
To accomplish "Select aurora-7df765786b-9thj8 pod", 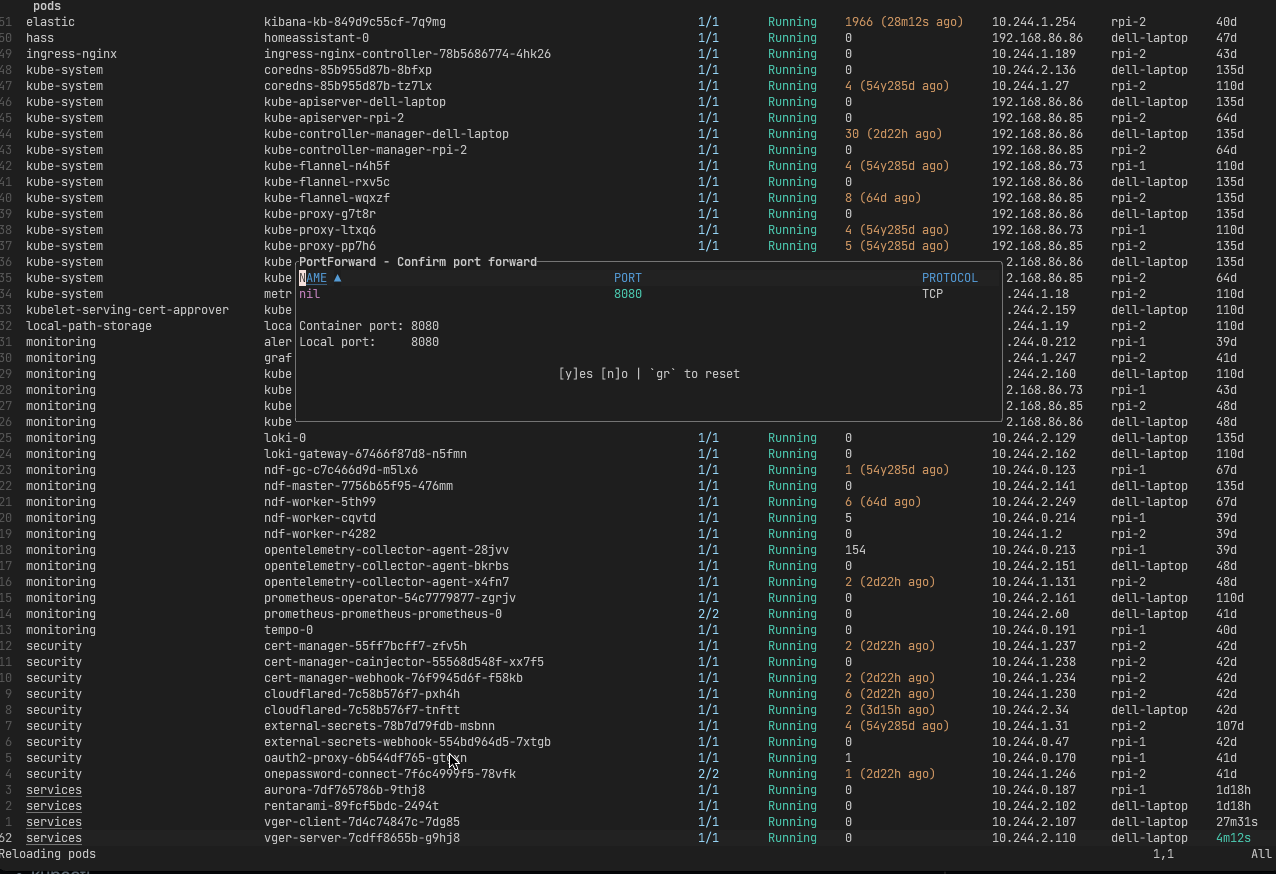I will click(x=344, y=790).
